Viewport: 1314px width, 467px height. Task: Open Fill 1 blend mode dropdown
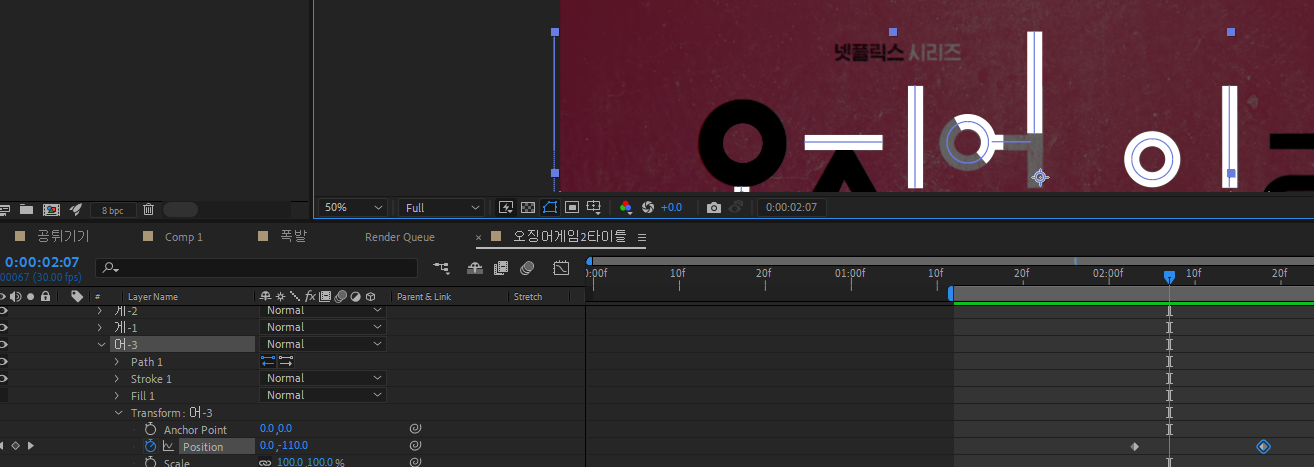point(323,395)
